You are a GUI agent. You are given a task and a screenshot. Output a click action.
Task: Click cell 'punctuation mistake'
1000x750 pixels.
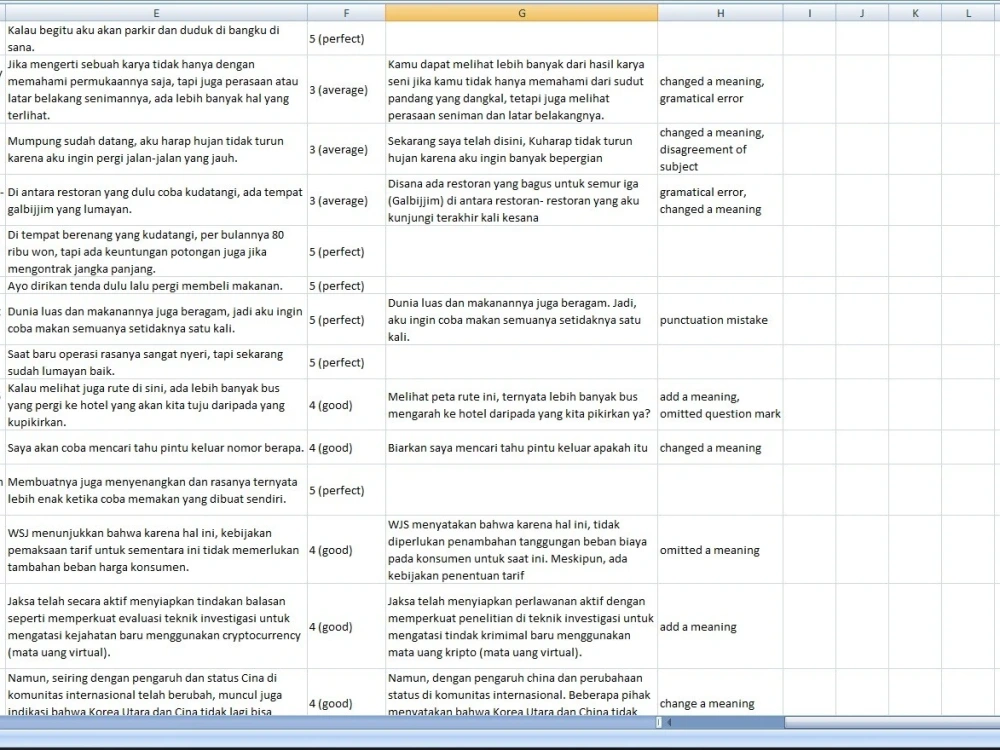[720, 320]
